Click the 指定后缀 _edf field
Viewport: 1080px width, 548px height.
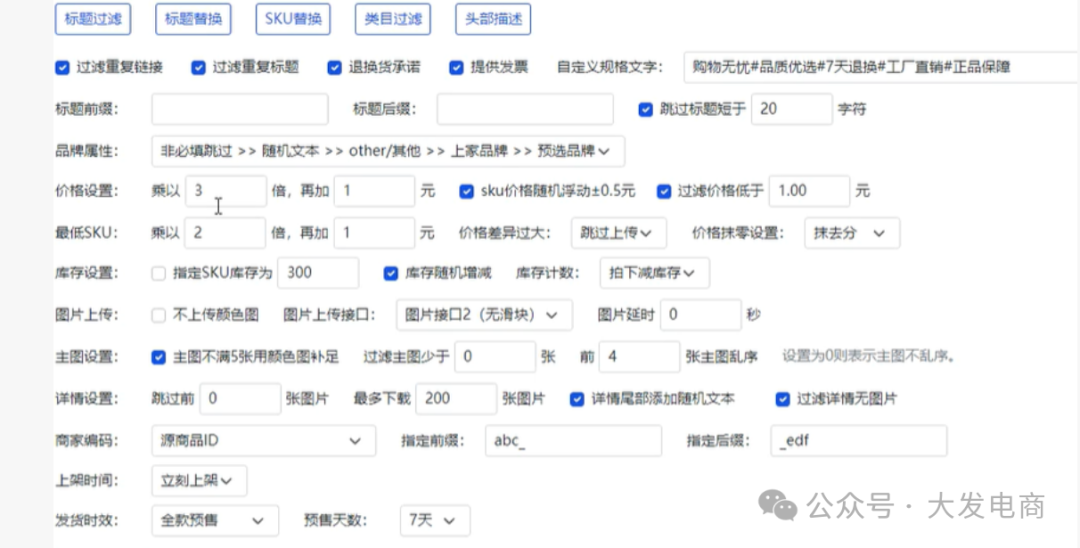click(x=859, y=441)
